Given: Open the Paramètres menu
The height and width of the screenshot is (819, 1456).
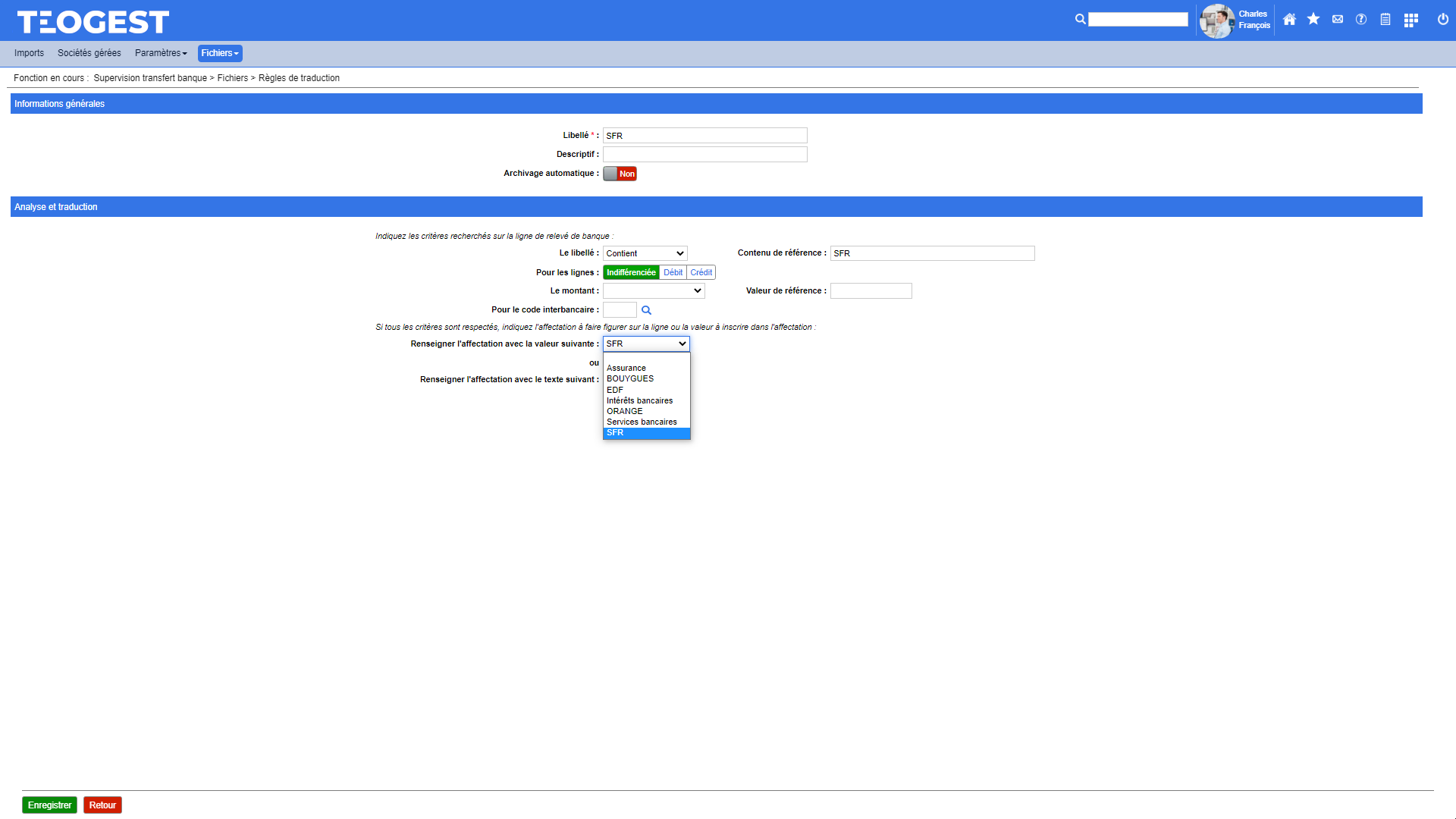Looking at the screenshot, I should pyautogui.click(x=161, y=53).
